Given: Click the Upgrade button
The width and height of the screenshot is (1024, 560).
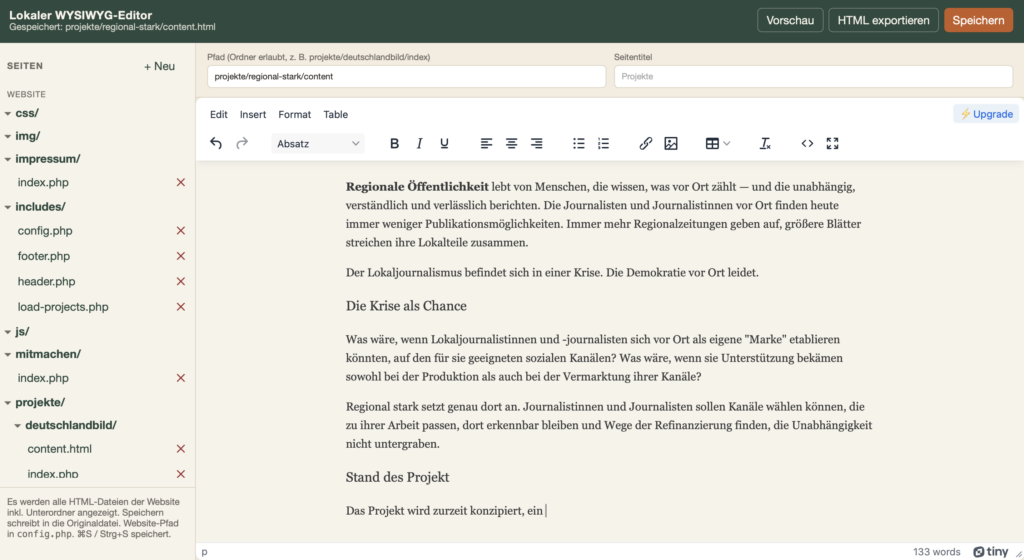Looking at the screenshot, I should point(986,114).
